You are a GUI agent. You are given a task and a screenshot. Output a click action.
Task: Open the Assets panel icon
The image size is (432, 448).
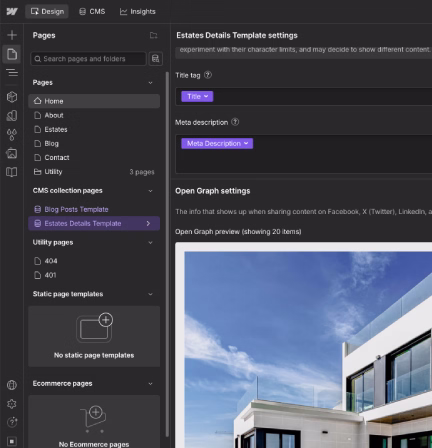point(12,153)
